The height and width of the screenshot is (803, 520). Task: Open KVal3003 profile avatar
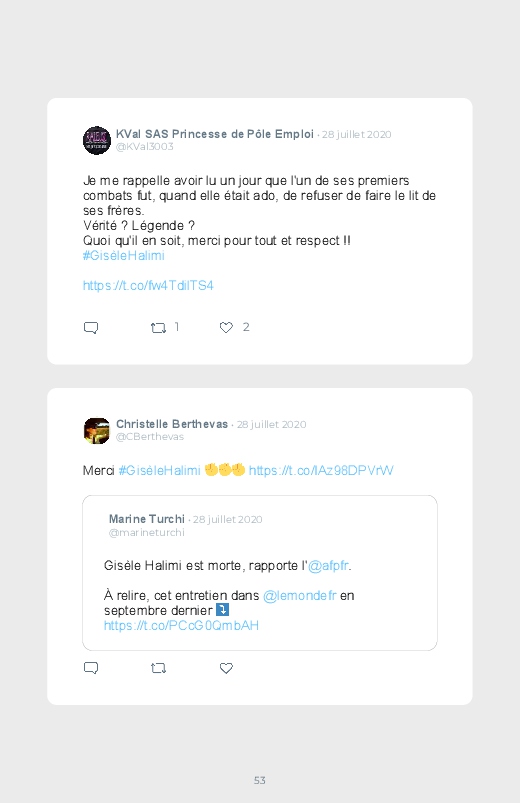pyautogui.click(x=97, y=140)
